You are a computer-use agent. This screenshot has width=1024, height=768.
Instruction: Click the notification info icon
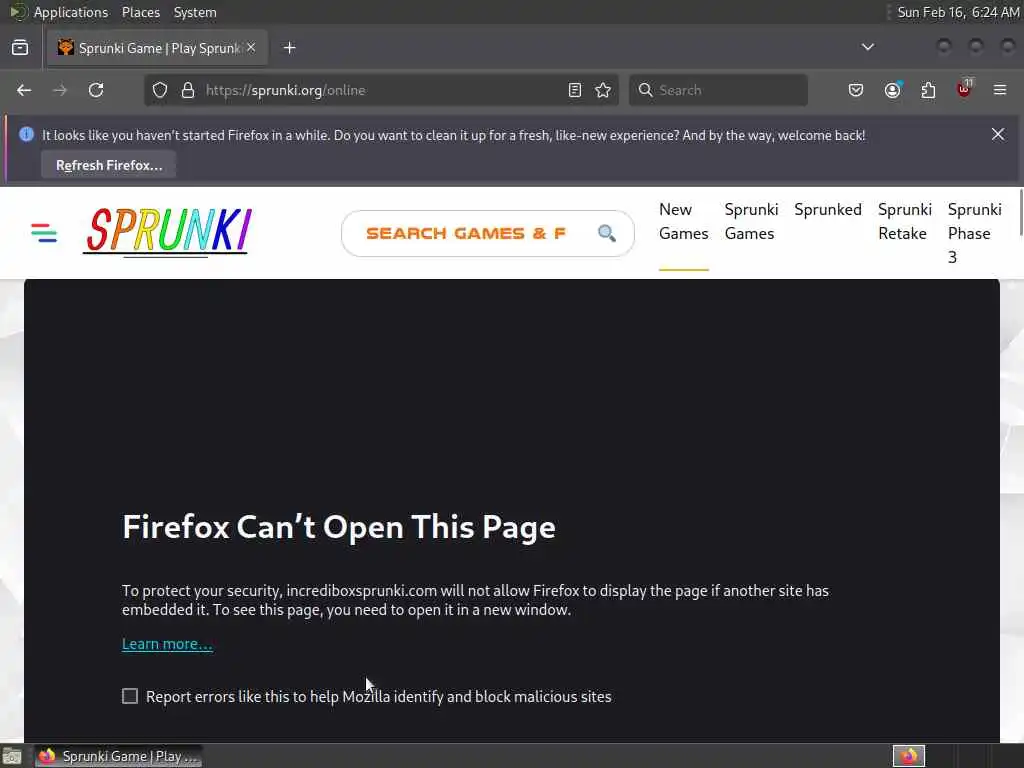(x=26, y=134)
